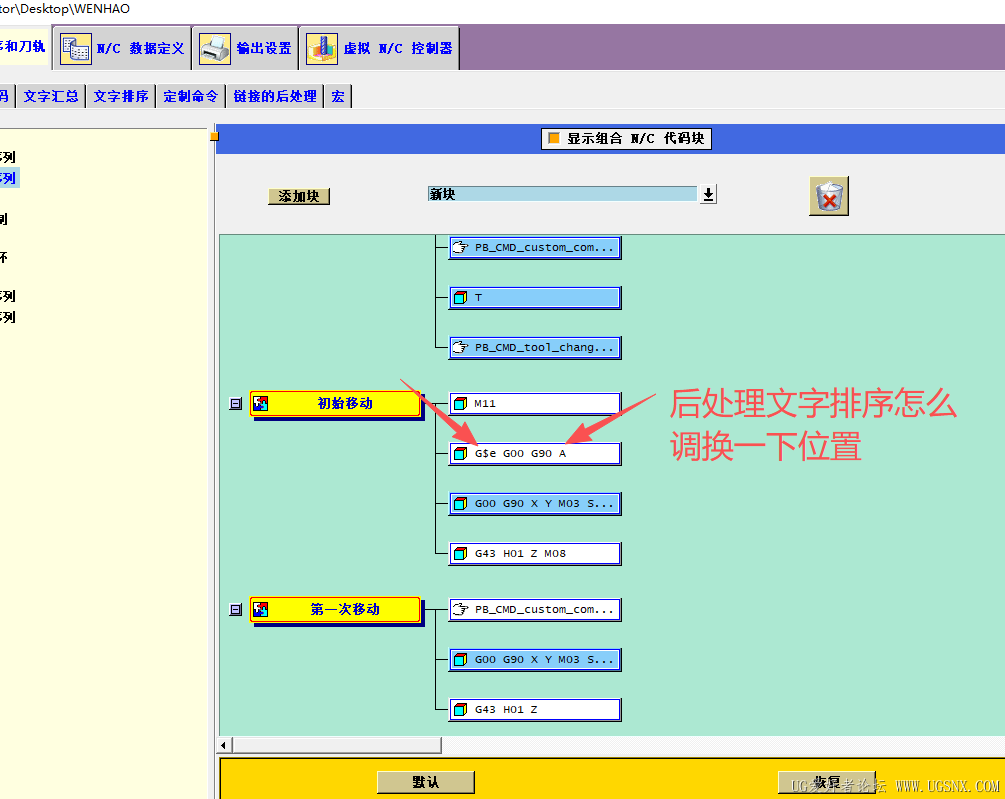Viewport: 1005px width, 799px height.
Task: Click the hand icon on top PB_CMD_custom_com...
Action: 460,247
